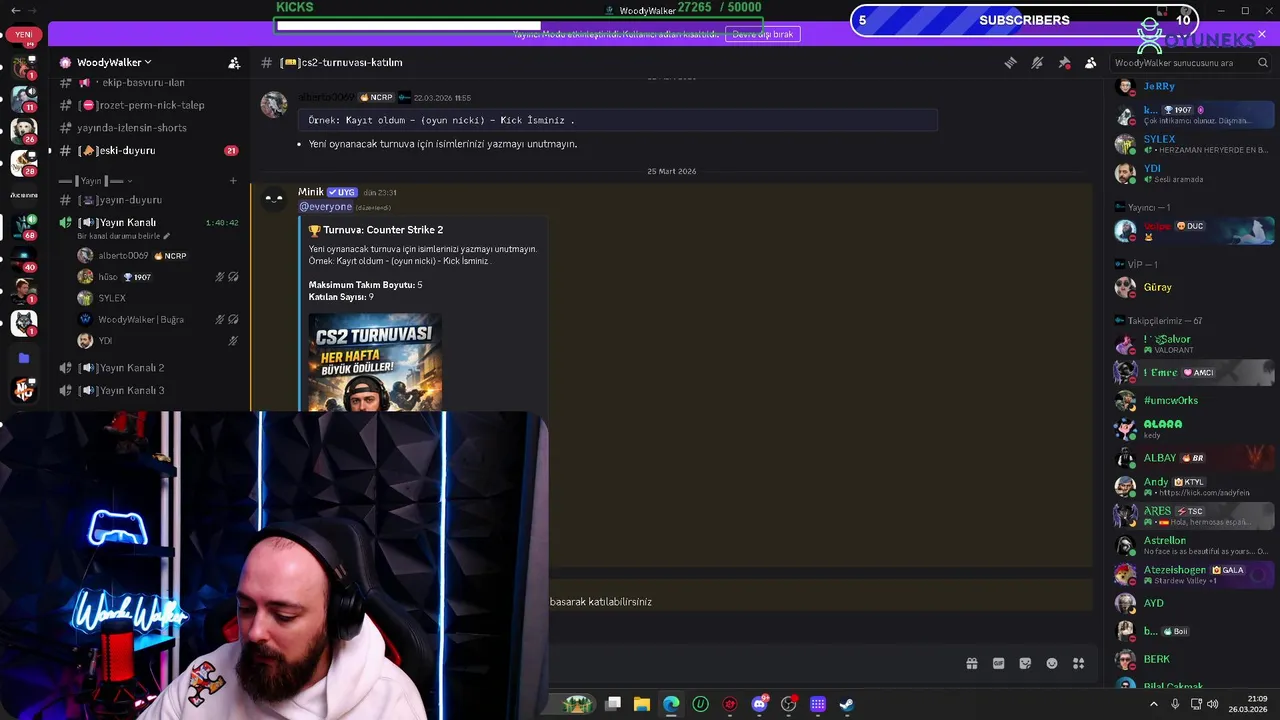The height and width of the screenshot is (720, 1280).
Task: Open the emoji picker icon
Action: pyautogui.click(x=1052, y=663)
